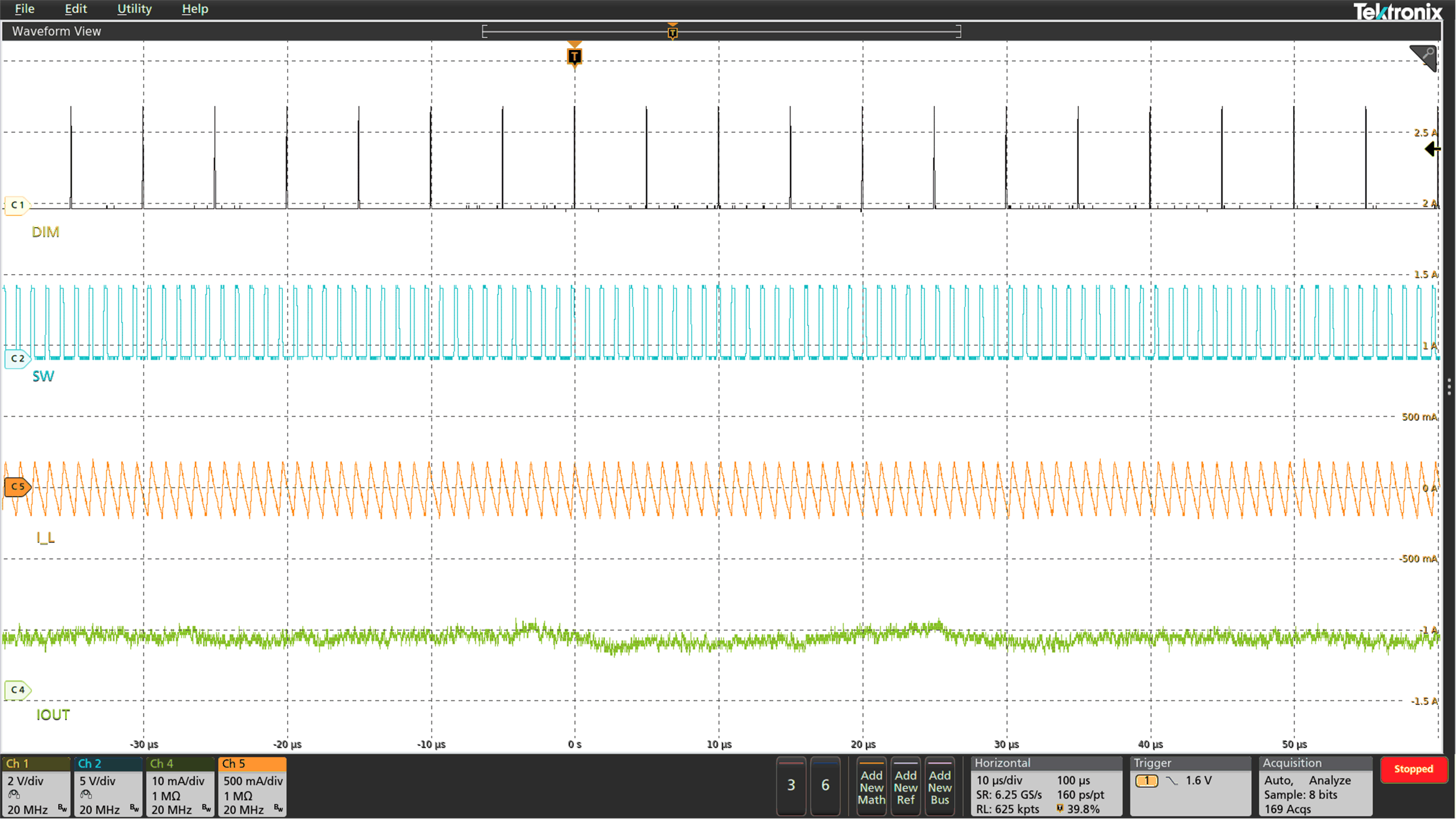
Task: Enable channel 3 using its inactive badge
Action: pos(791,785)
